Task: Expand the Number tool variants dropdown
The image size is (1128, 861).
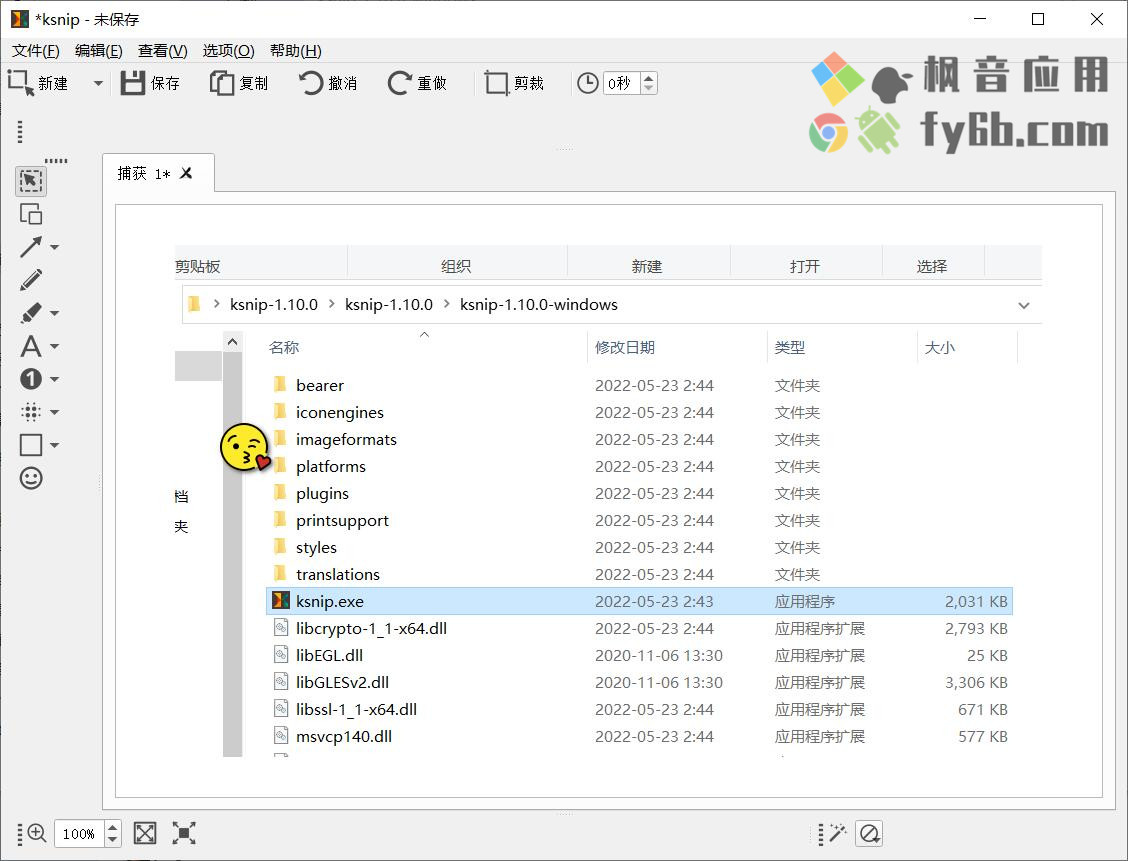Action: (x=55, y=379)
